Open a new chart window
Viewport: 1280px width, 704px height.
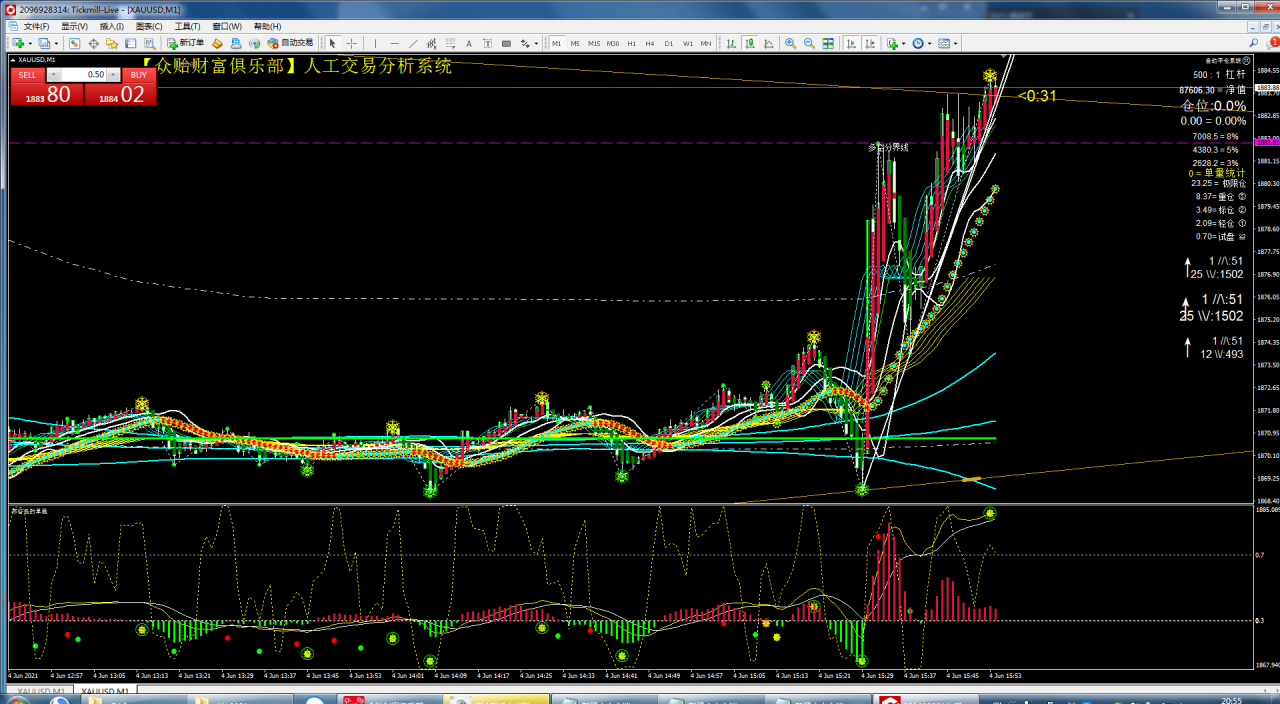pyautogui.click(x=18, y=43)
